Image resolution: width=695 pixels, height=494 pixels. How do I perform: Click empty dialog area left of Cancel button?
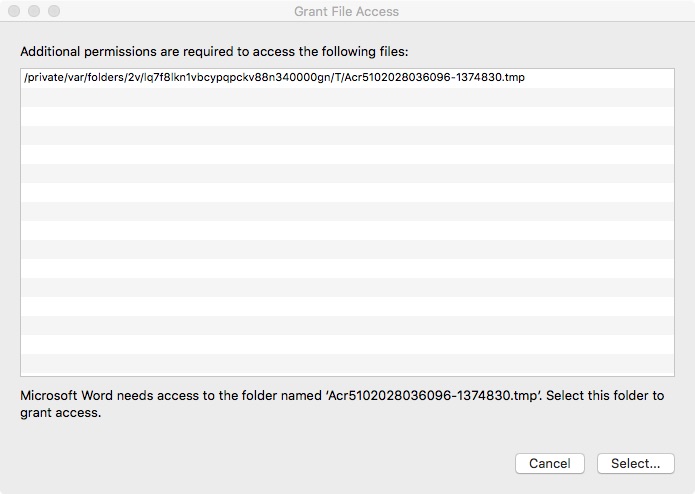coord(266,463)
